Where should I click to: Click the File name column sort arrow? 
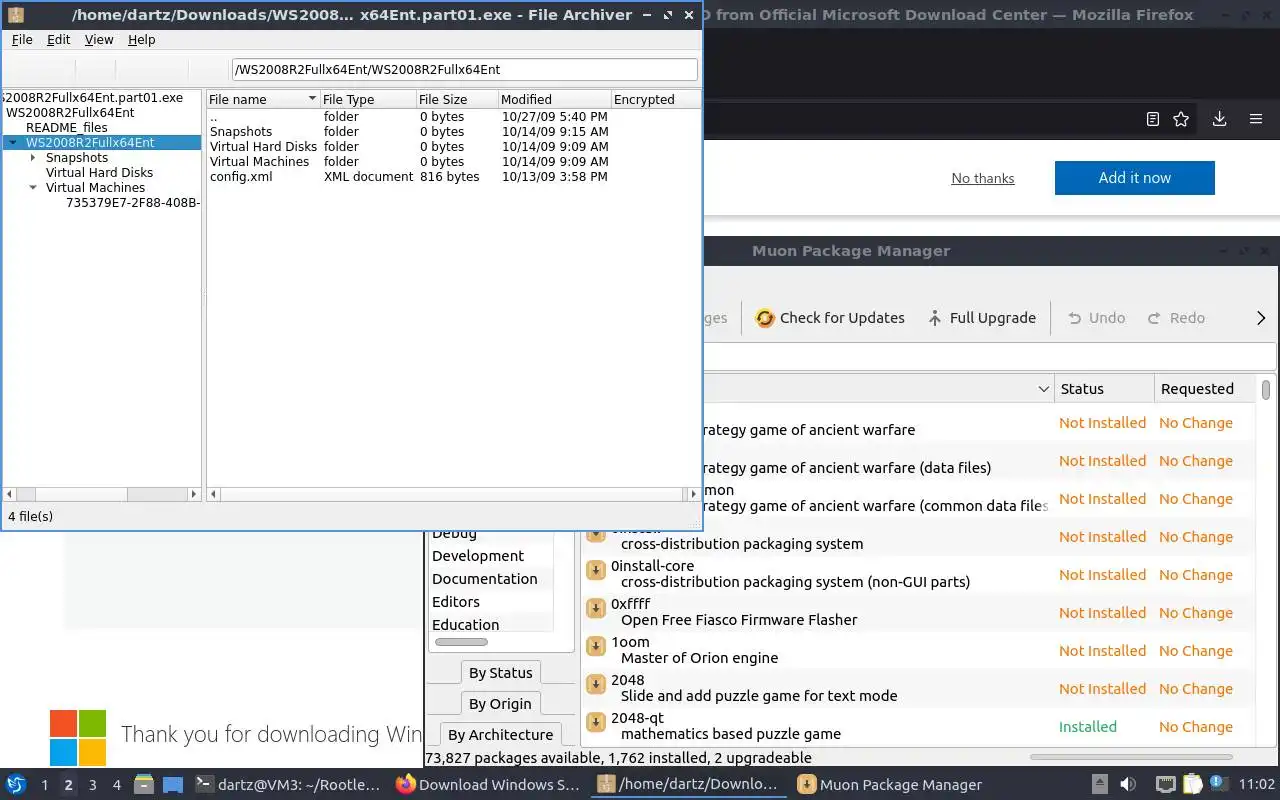coord(312,99)
